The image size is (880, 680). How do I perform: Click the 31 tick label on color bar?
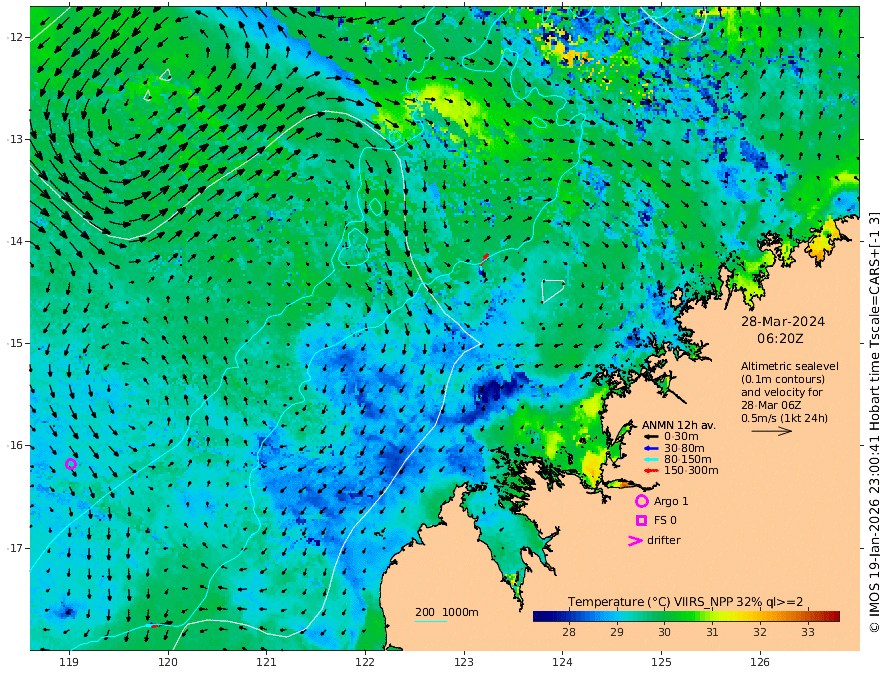pyautogui.click(x=712, y=632)
